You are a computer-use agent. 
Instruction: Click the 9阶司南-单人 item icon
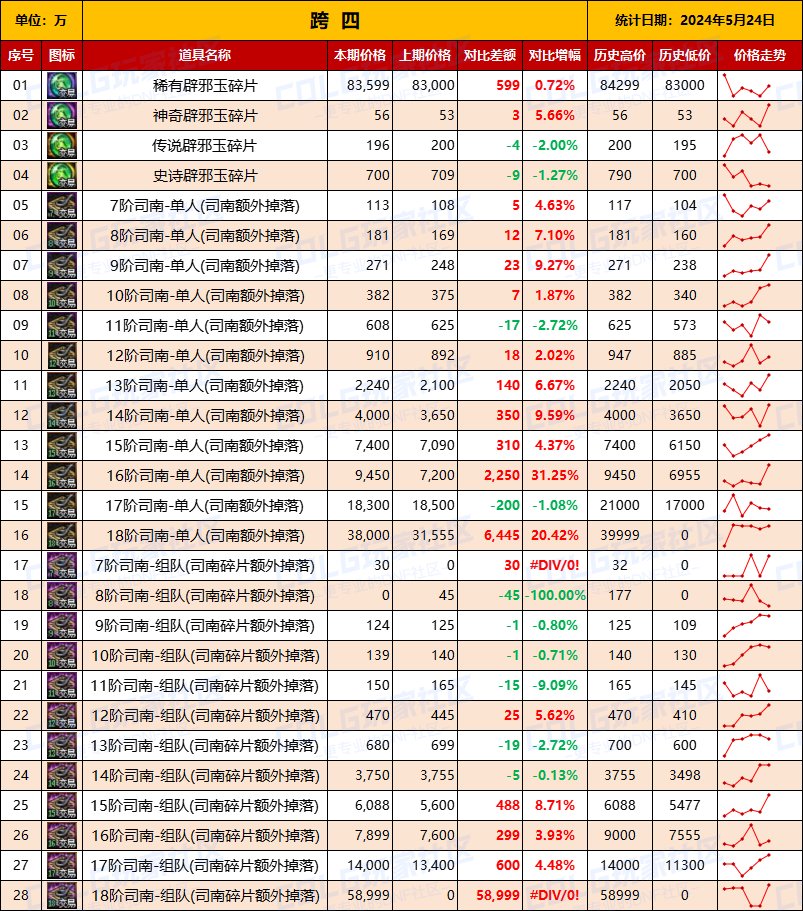(62, 266)
